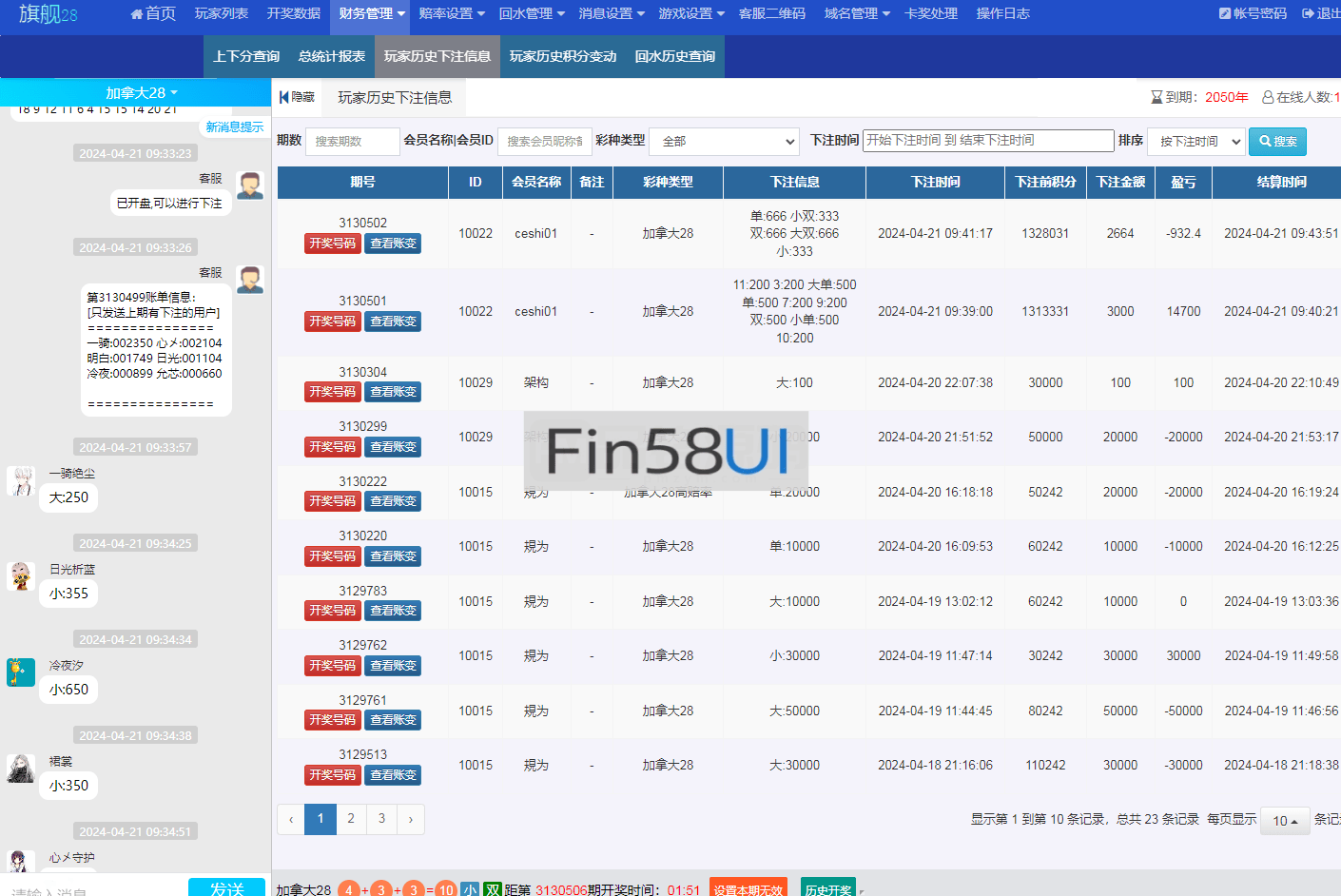
Task: Click the 退出 logout icon
Action: tap(1309, 14)
